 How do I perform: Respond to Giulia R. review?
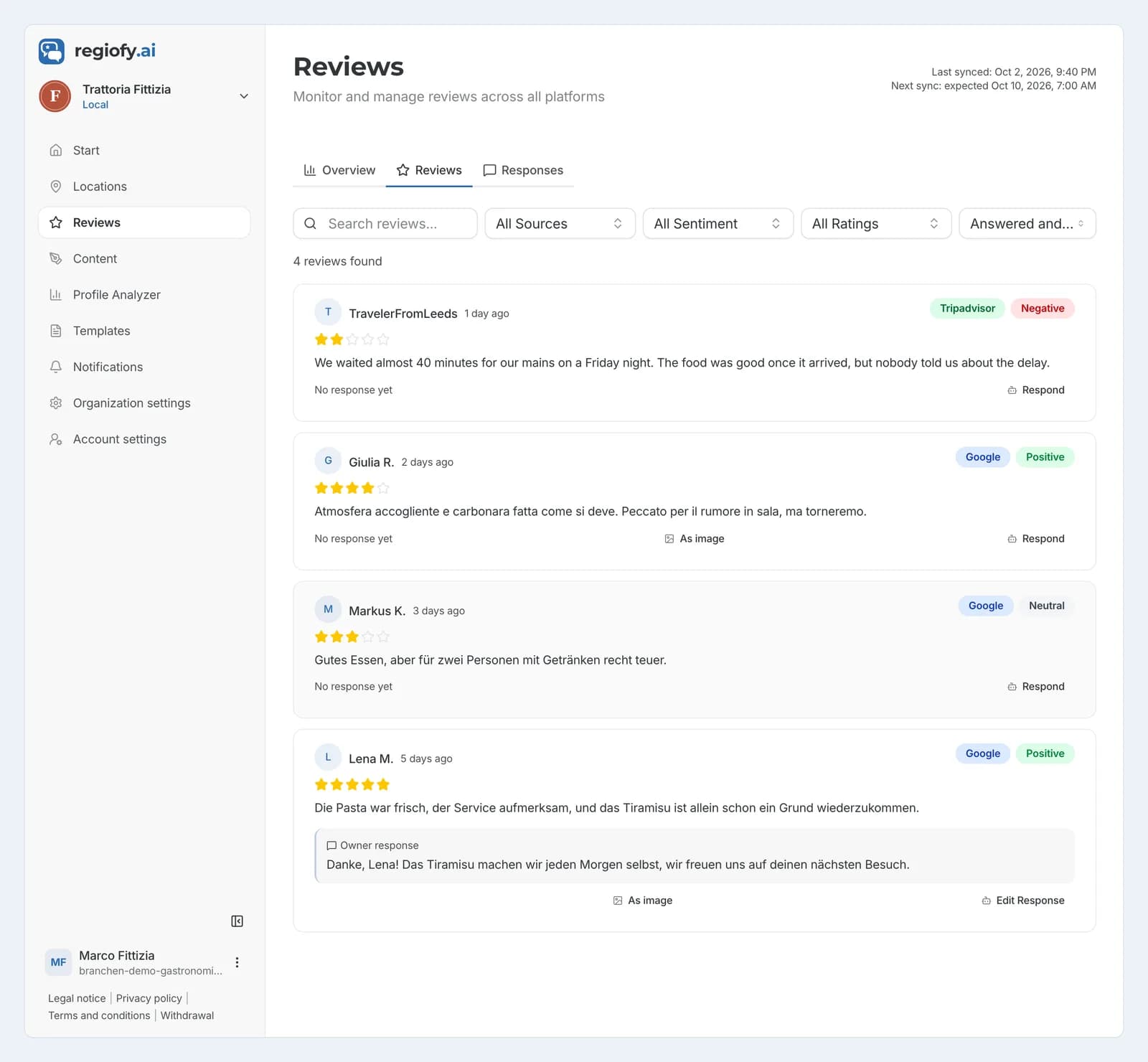[x=1036, y=539]
